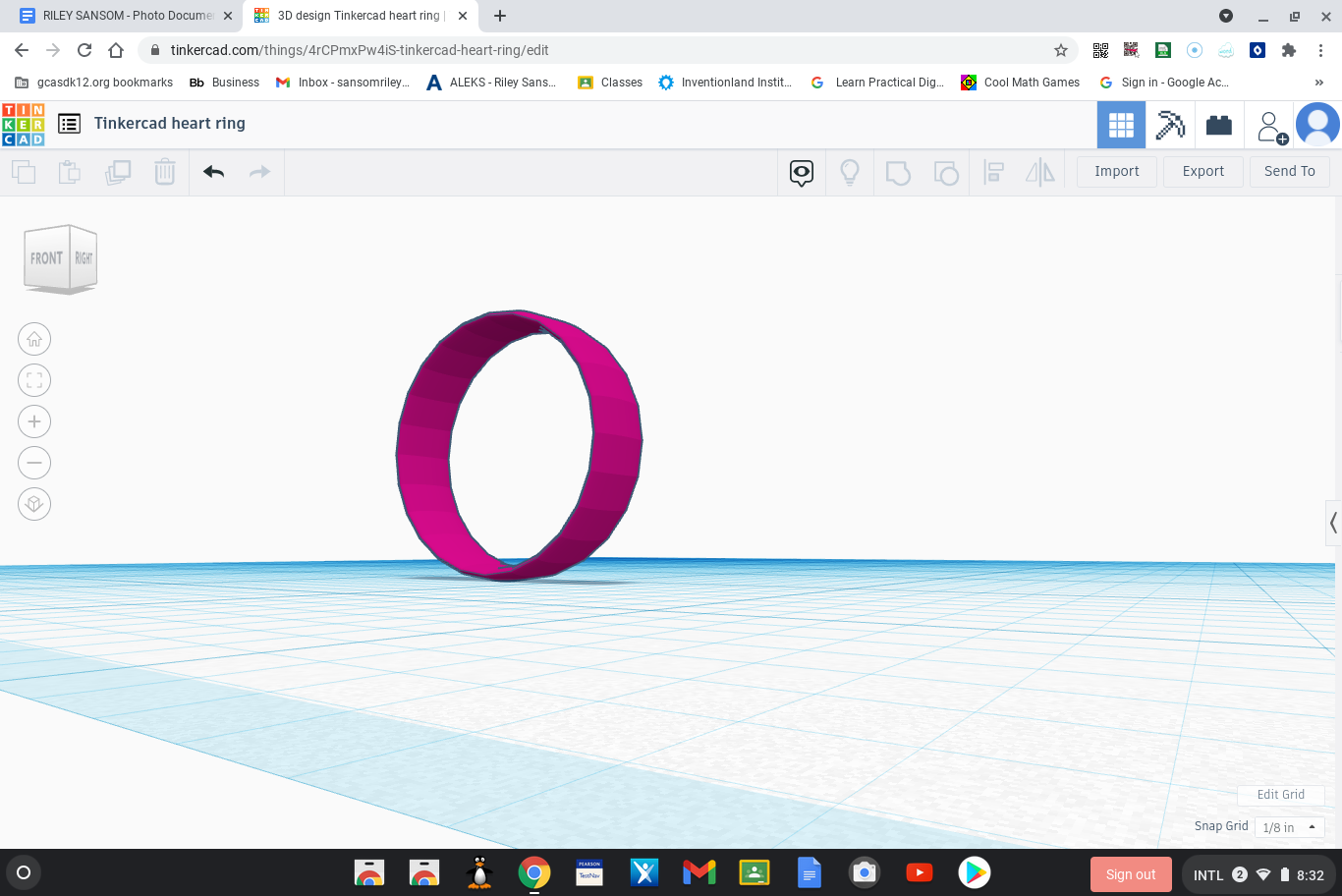Fit view to selection icon
The image size is (1342, 896).
pyautogui.click(x=34, y=379)
